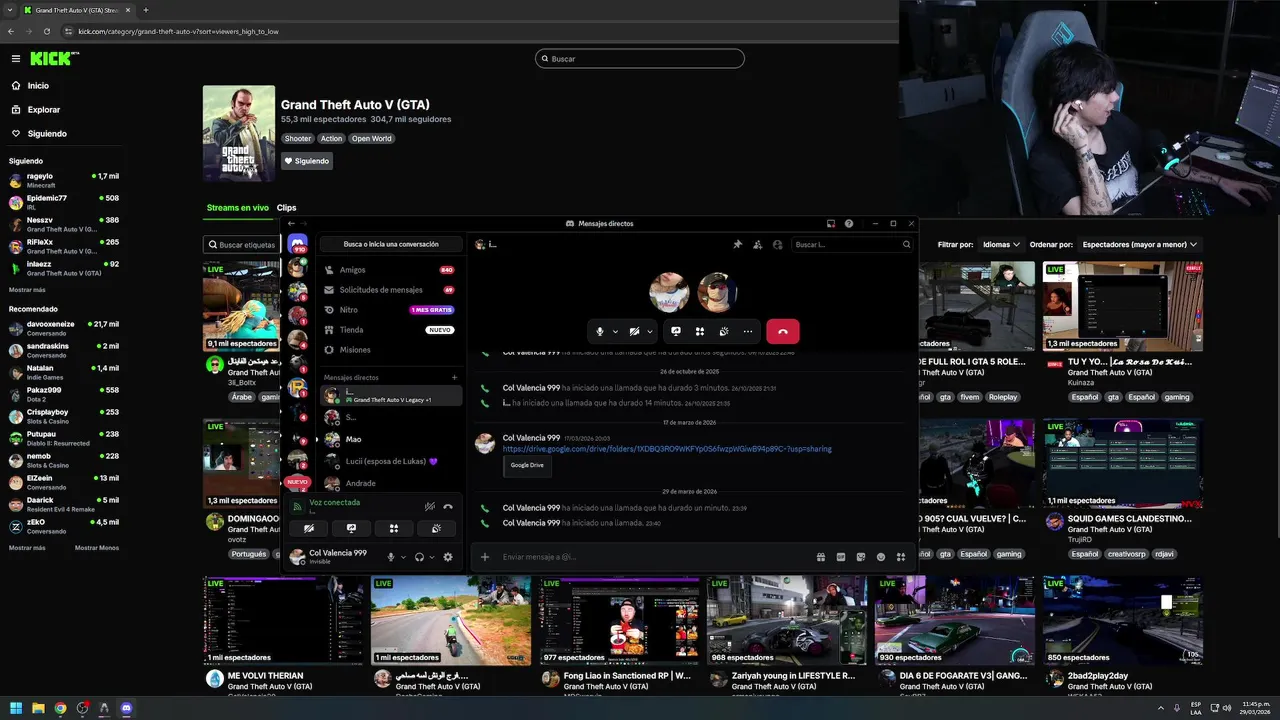Show user profile icon in chat header

coord(777,244)
